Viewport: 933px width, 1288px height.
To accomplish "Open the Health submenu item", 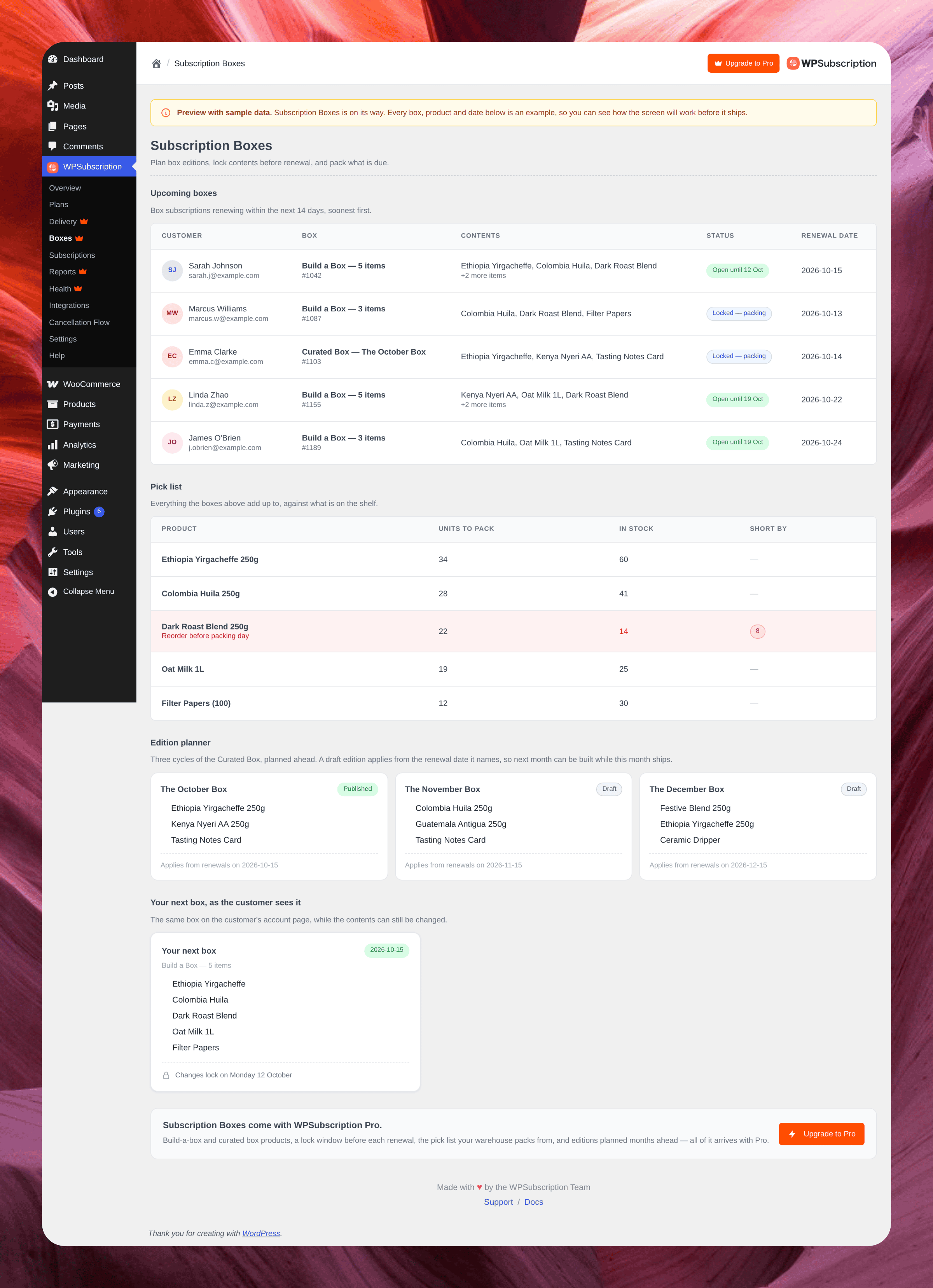I will coord(65,288).
